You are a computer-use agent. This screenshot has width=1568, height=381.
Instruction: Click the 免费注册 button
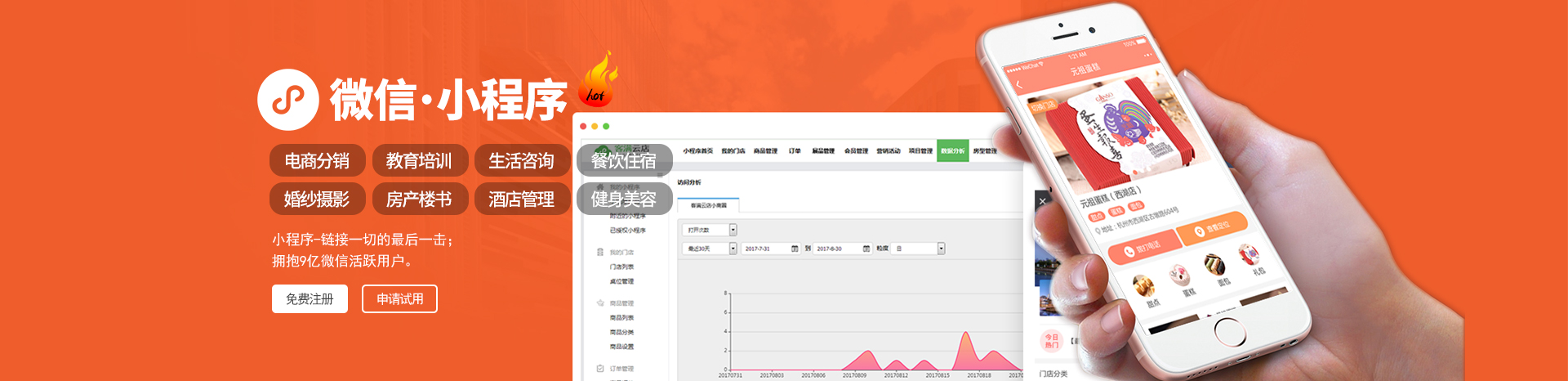310,299
